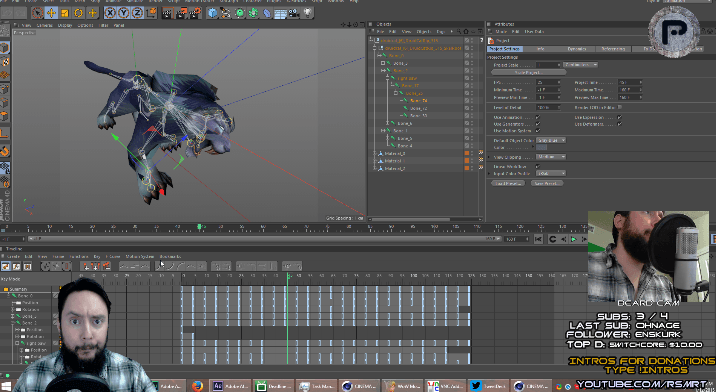Toggle Use Deformers checkbox

click(620, 124)
